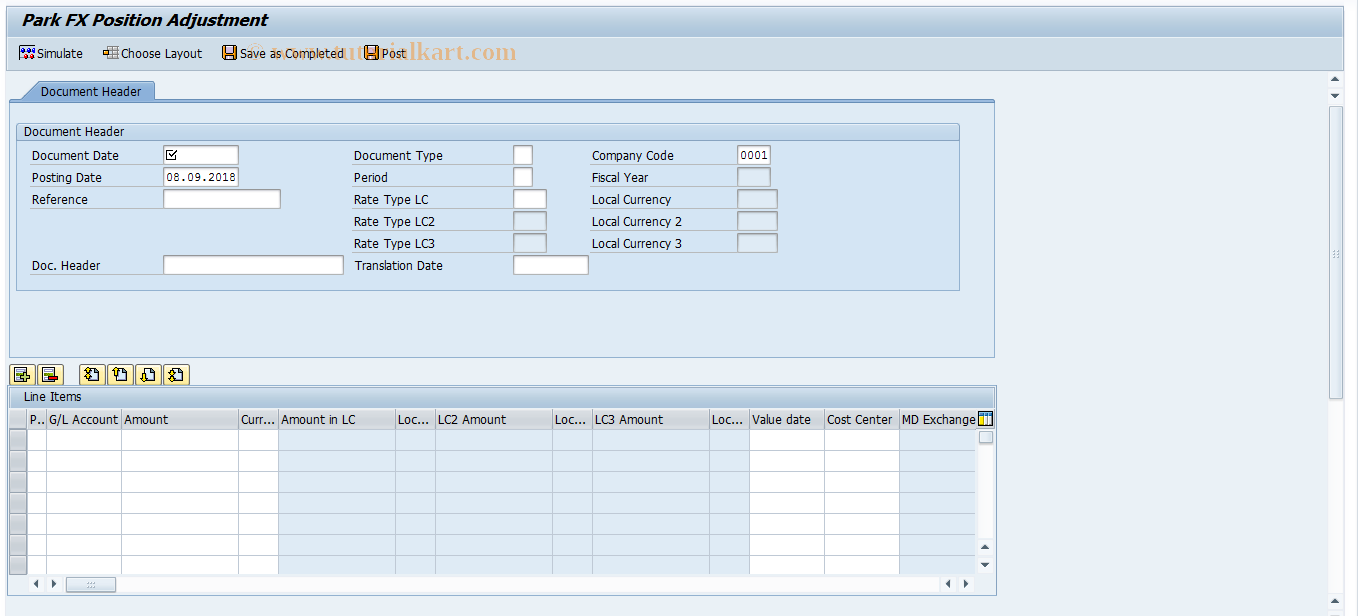The image size is (1358, 616).
Task: Click first row Amount cell
Action: click(180, 440)
